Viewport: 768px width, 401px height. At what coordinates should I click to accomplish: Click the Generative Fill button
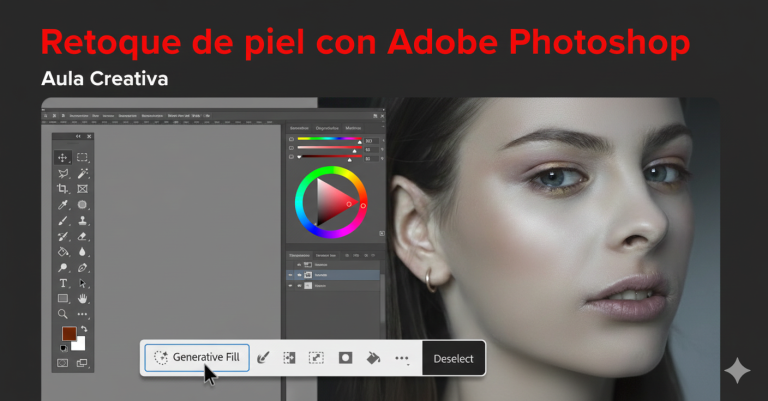pyautogui.click(x=197, y=357)
